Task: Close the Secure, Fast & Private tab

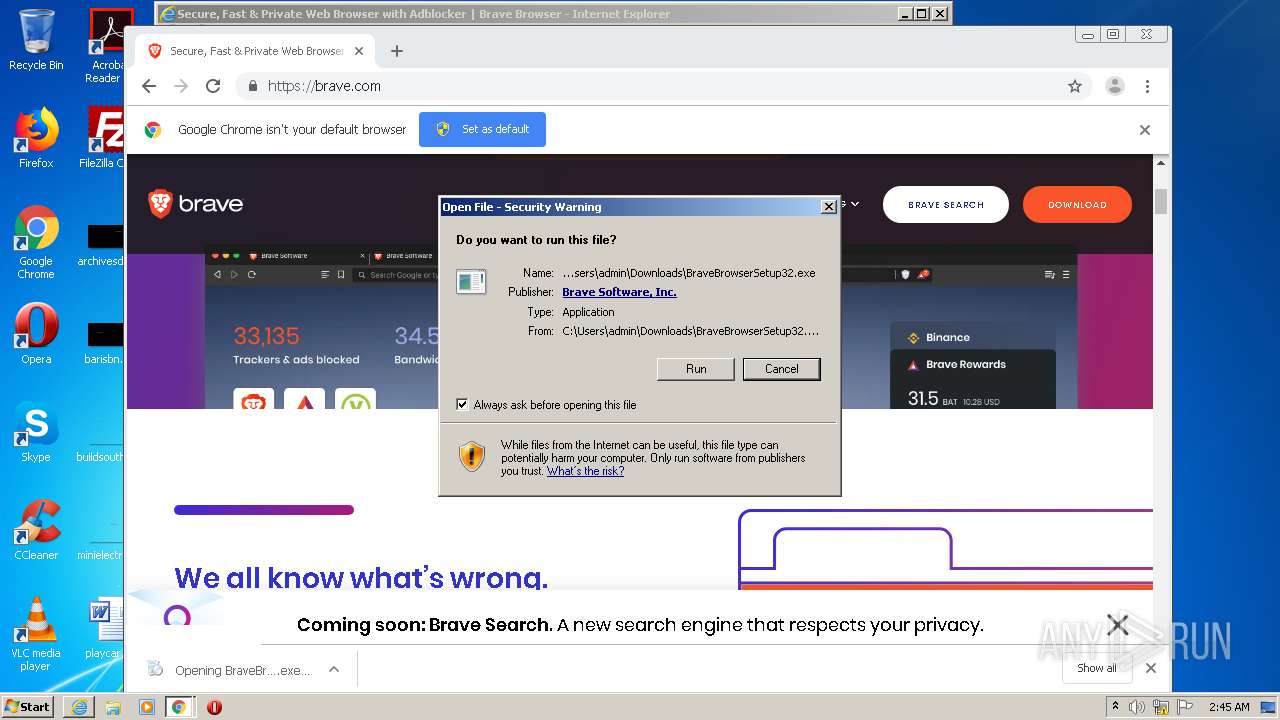Action: pyautogui.click(x=359, y=51)
